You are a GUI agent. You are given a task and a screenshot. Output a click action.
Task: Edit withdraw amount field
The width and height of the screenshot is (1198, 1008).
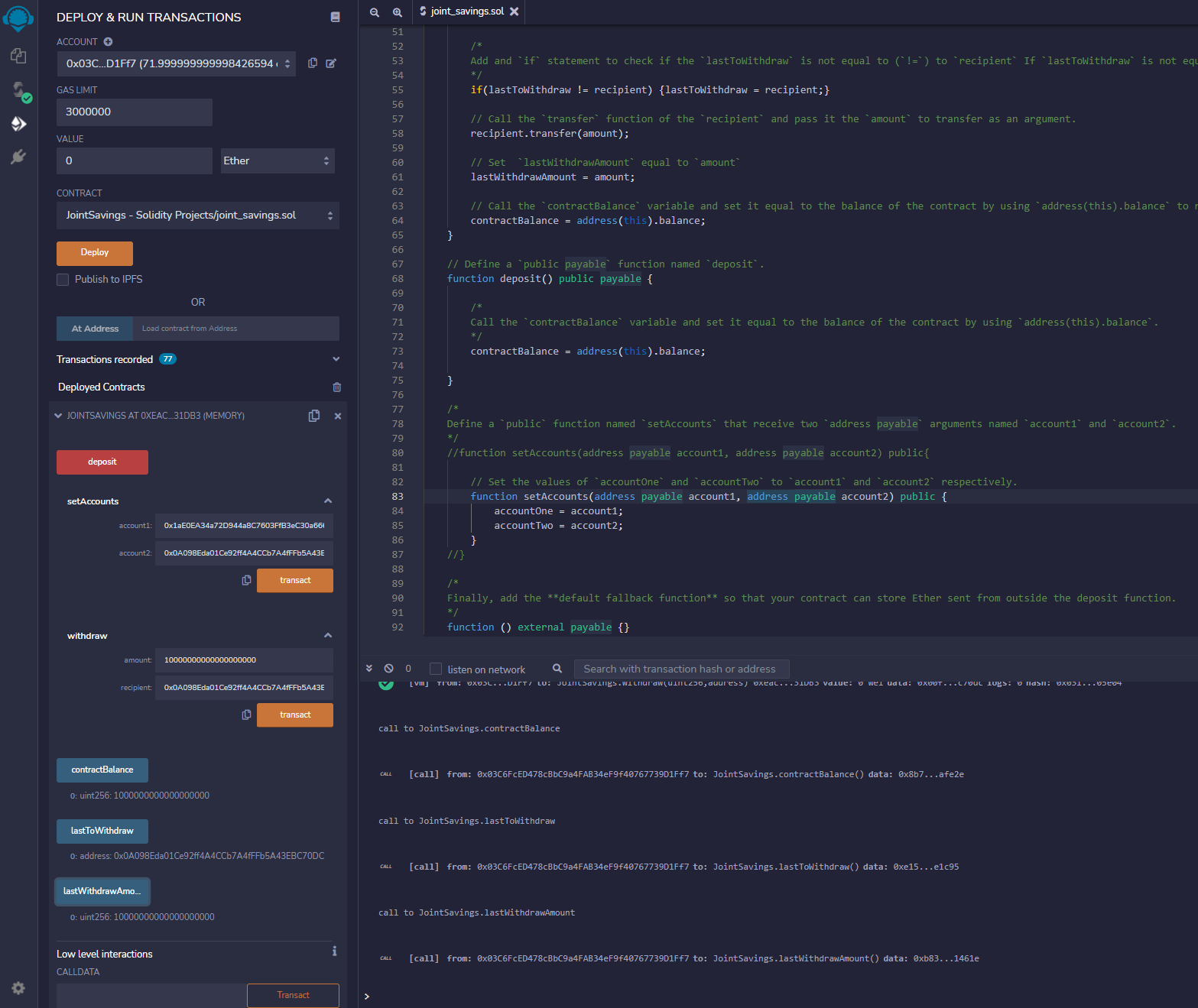pyautogui.click(x=244, y=660)
